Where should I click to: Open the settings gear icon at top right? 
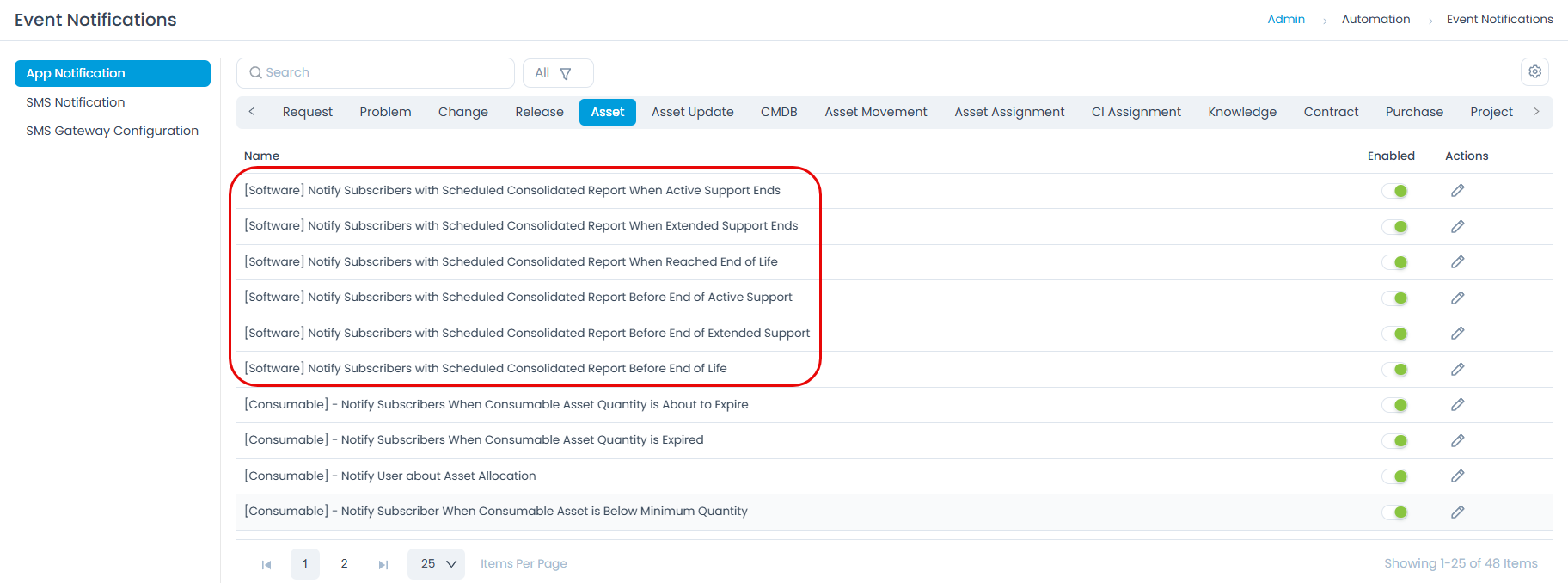(1534, 72)
